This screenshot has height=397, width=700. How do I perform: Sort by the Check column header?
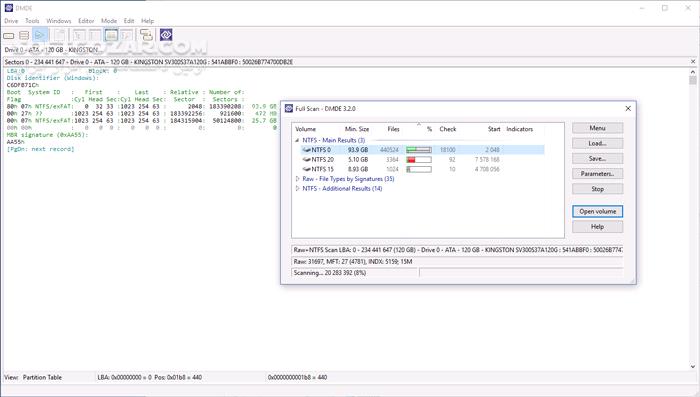[x=448, y=129]
